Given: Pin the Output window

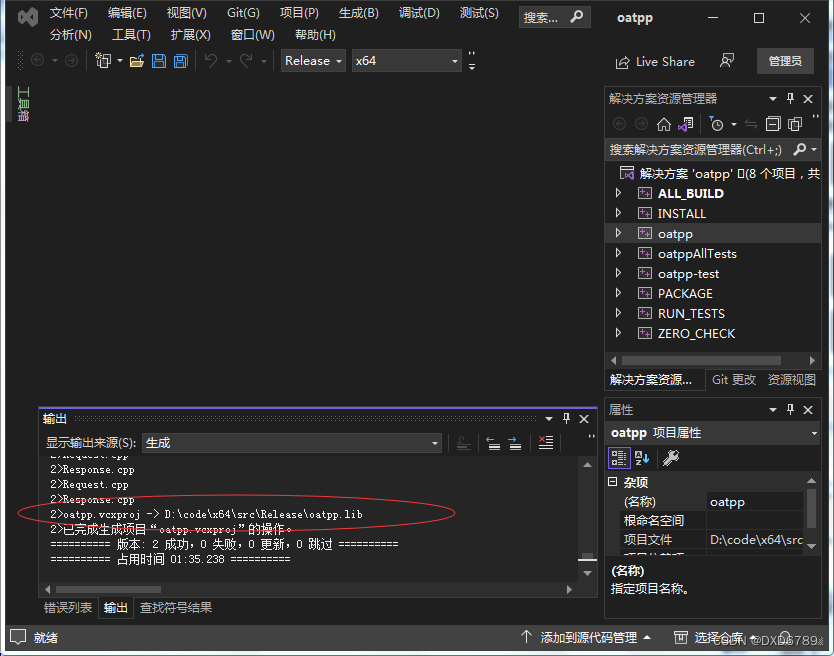Looking at the screenshot, I should (x=566, y=419).
